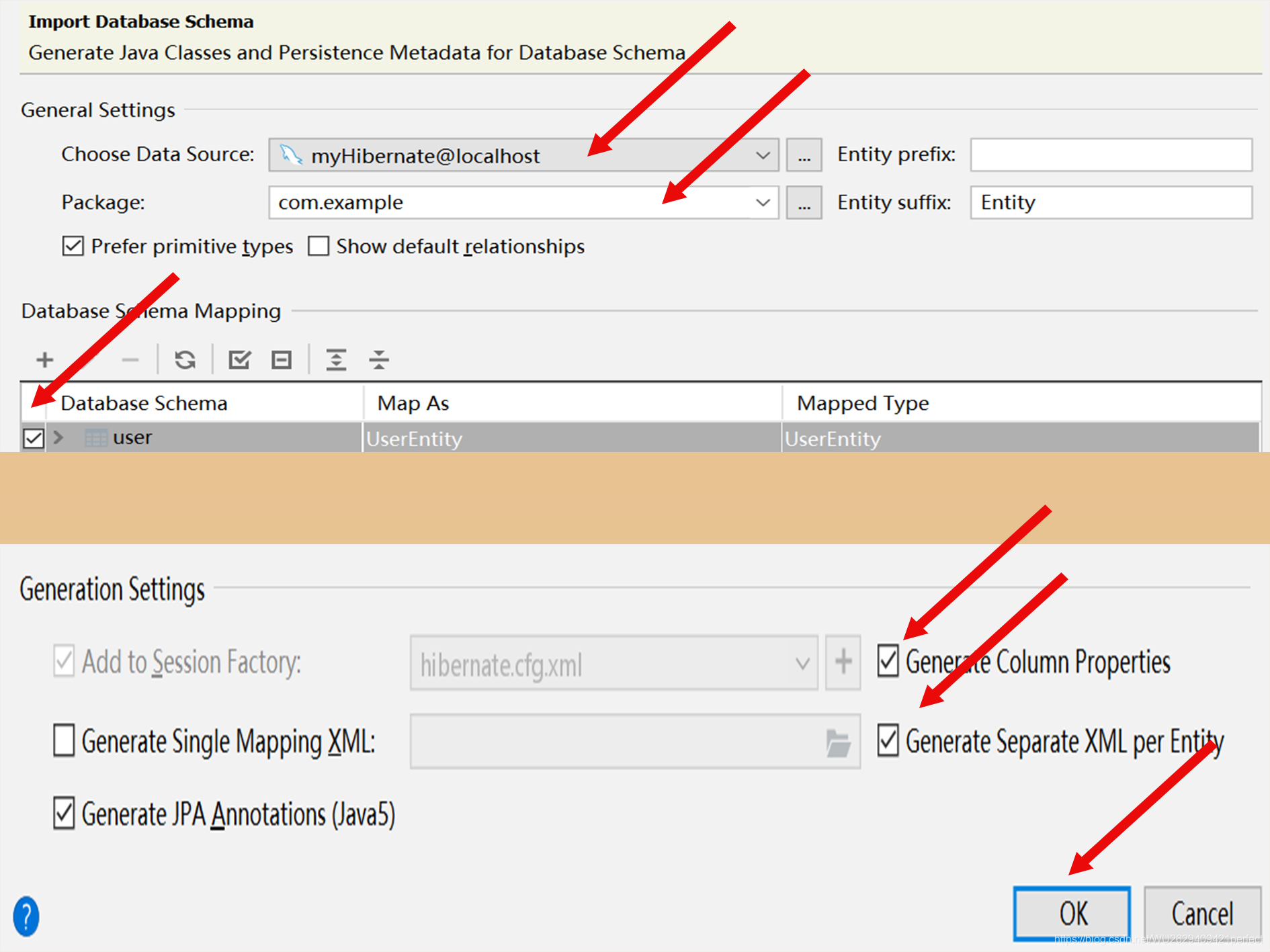The image size is (1270, 952).
Task: Click the Database Schema column header
Action: tap(205, 403)
